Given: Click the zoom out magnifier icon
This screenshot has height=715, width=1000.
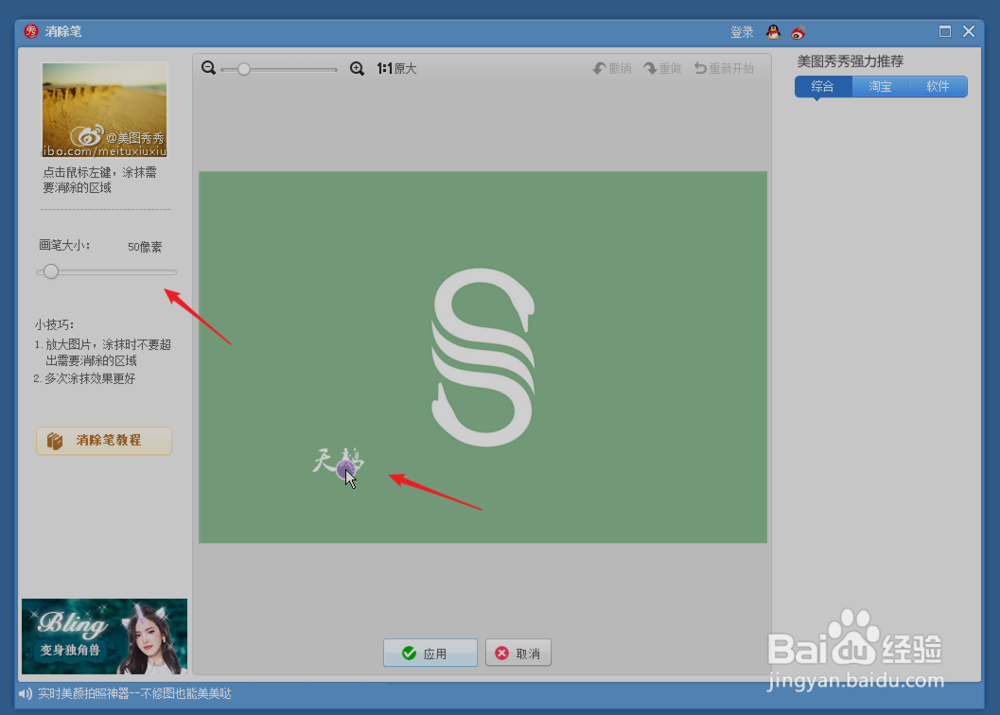Looking at the screenshot, I should [x=209, y=68].
